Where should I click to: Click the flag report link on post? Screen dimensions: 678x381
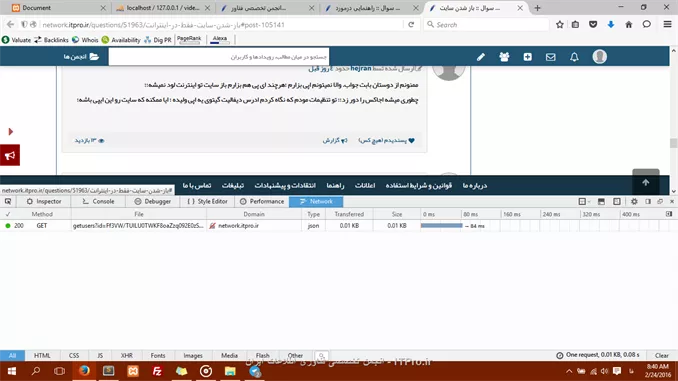[x=335, y=141]
